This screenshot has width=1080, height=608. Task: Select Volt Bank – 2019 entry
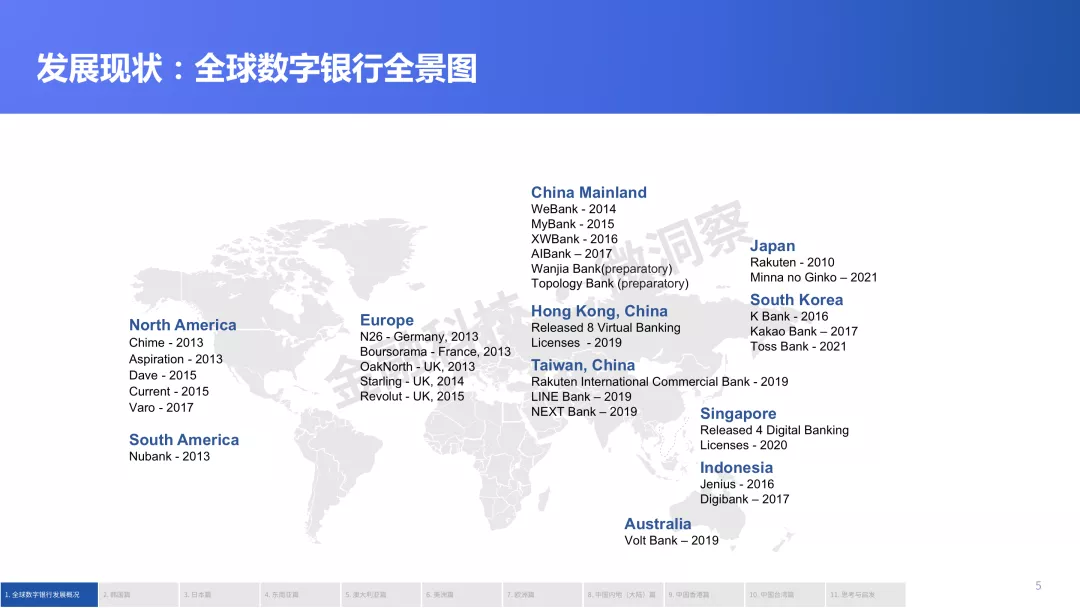coord(671,541)
